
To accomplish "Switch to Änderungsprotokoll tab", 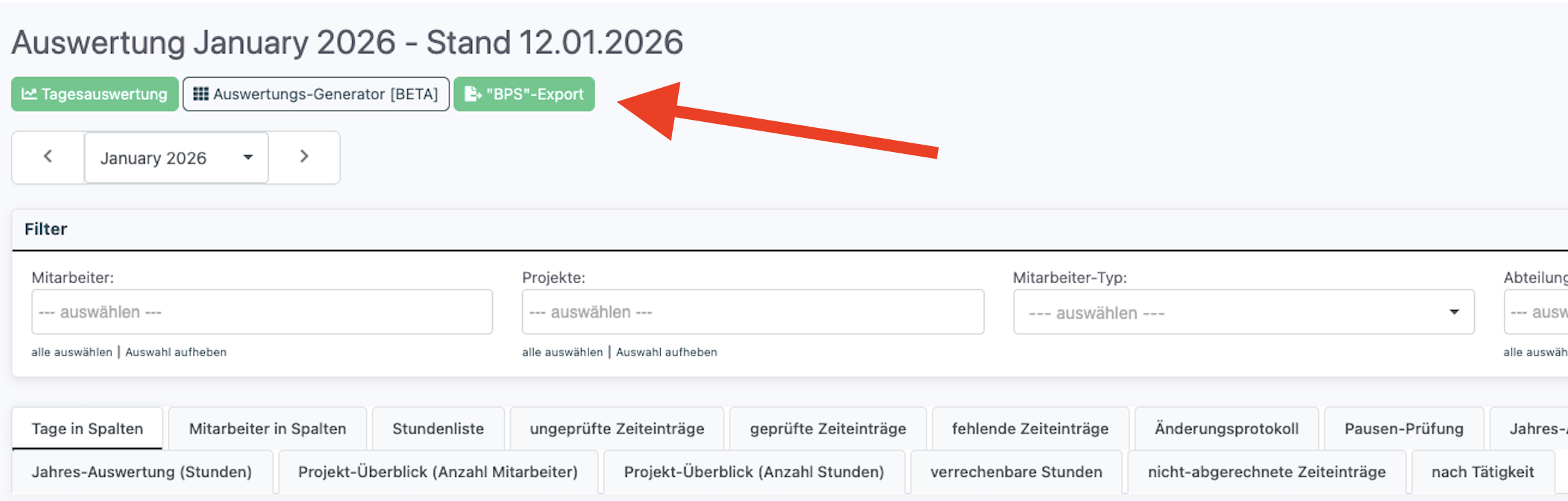I will [1227, 429].
